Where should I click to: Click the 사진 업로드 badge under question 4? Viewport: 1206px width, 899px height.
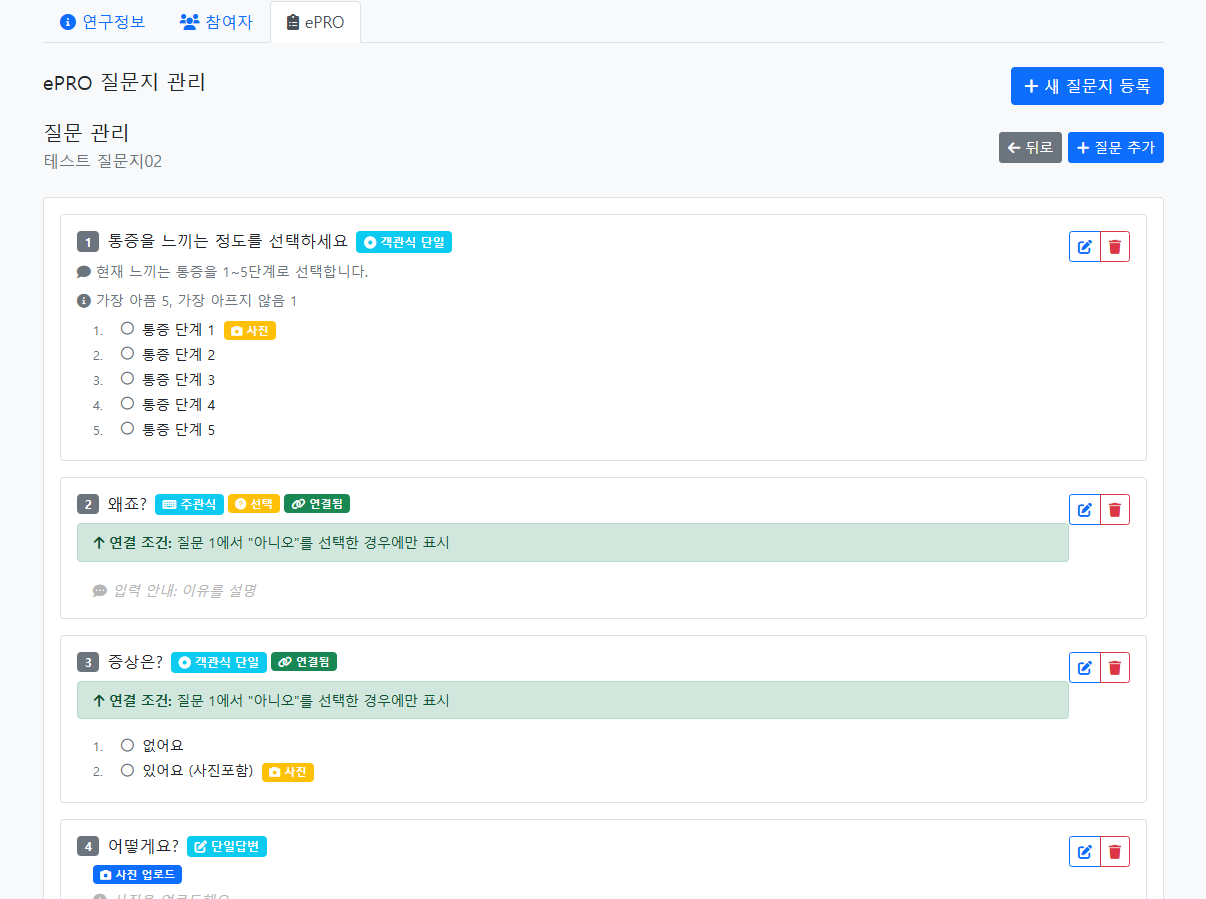[x=137, y=874]
